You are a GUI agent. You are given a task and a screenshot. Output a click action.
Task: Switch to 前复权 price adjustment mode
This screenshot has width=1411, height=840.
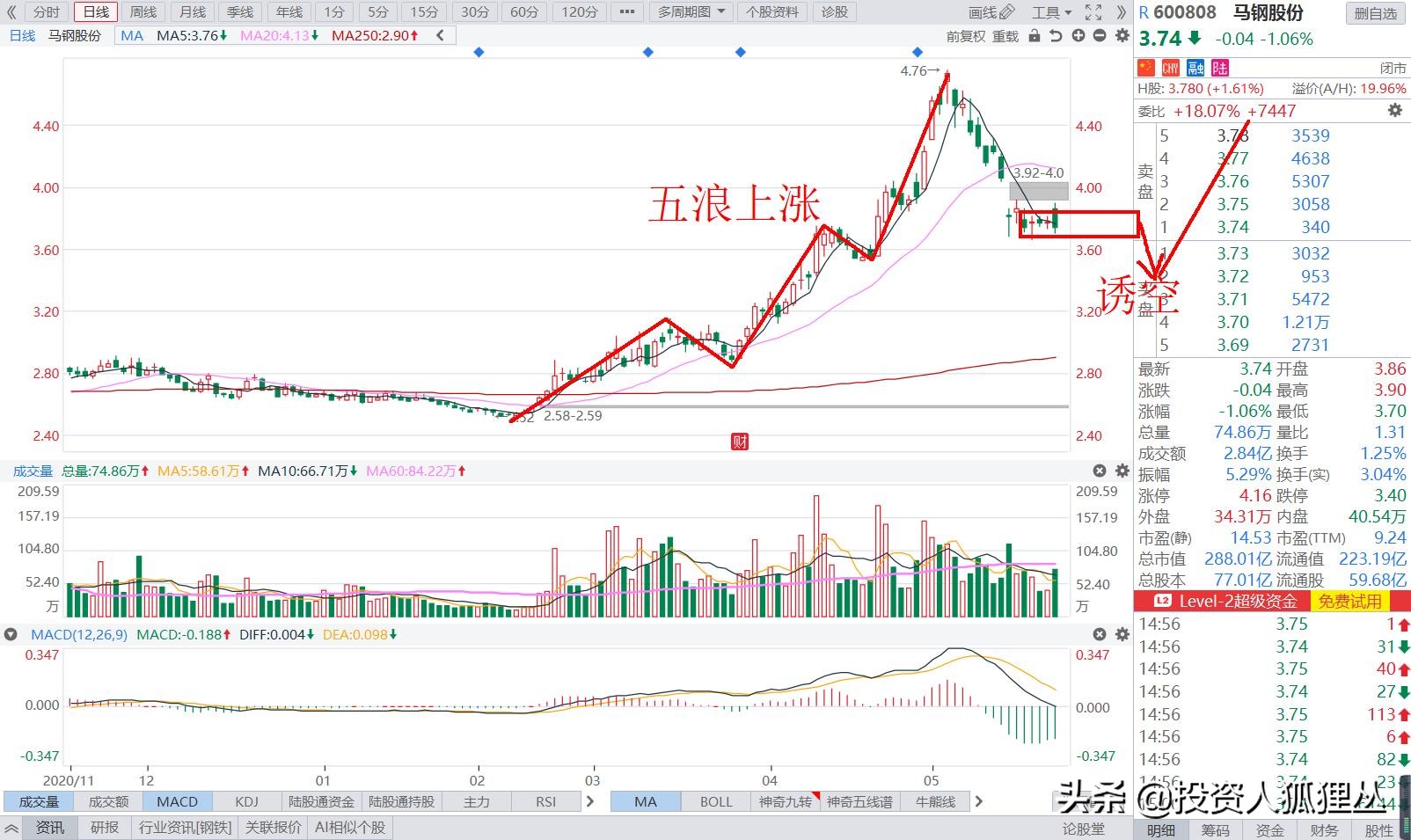coord(965,36)
